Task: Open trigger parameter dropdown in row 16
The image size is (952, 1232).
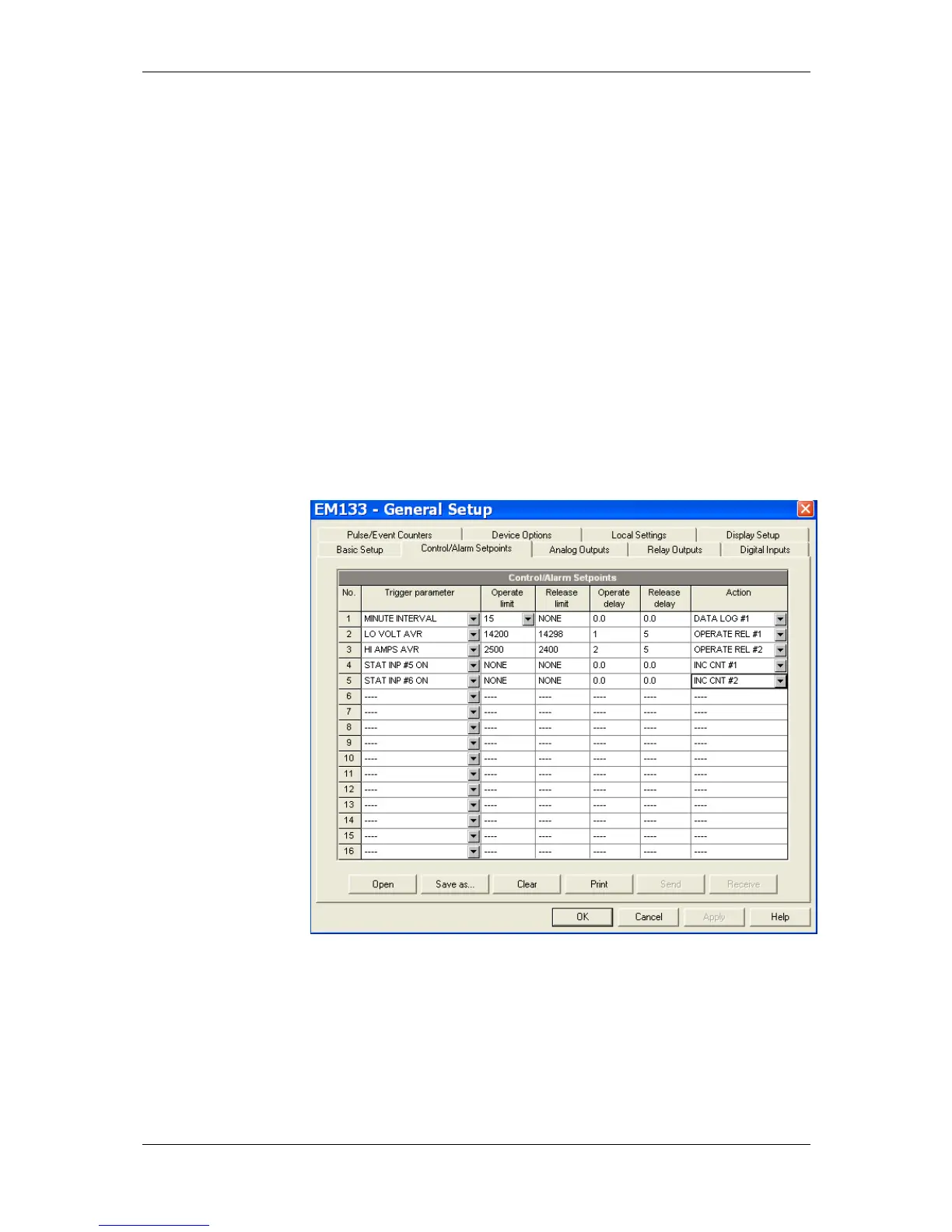Action: (474, 852)
